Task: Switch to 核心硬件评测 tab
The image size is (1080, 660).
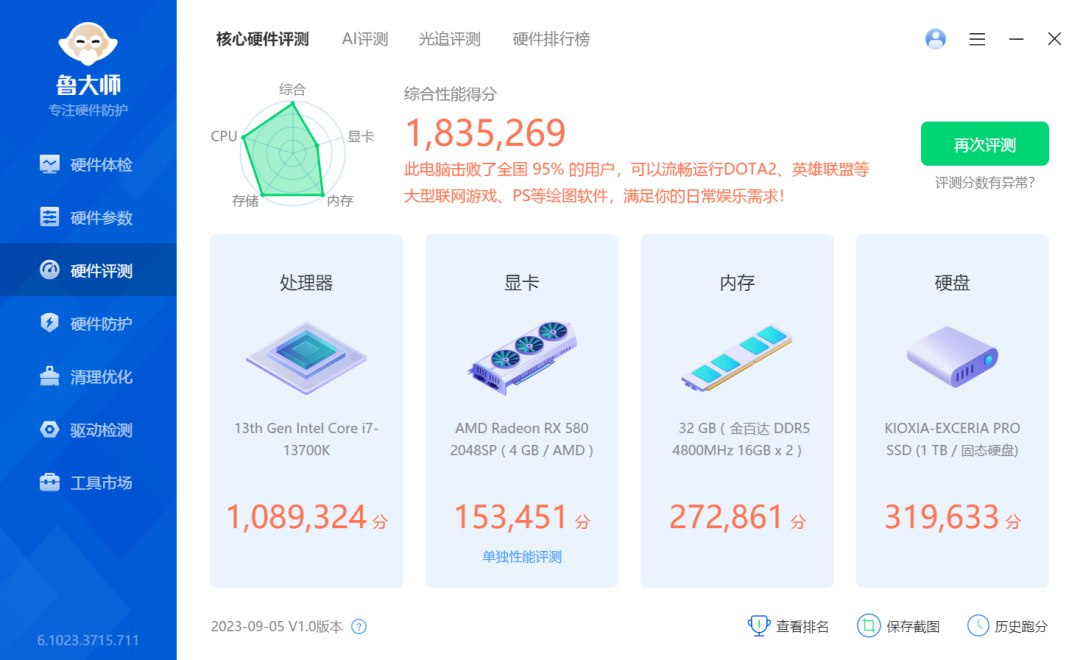Action: (262, 39)
